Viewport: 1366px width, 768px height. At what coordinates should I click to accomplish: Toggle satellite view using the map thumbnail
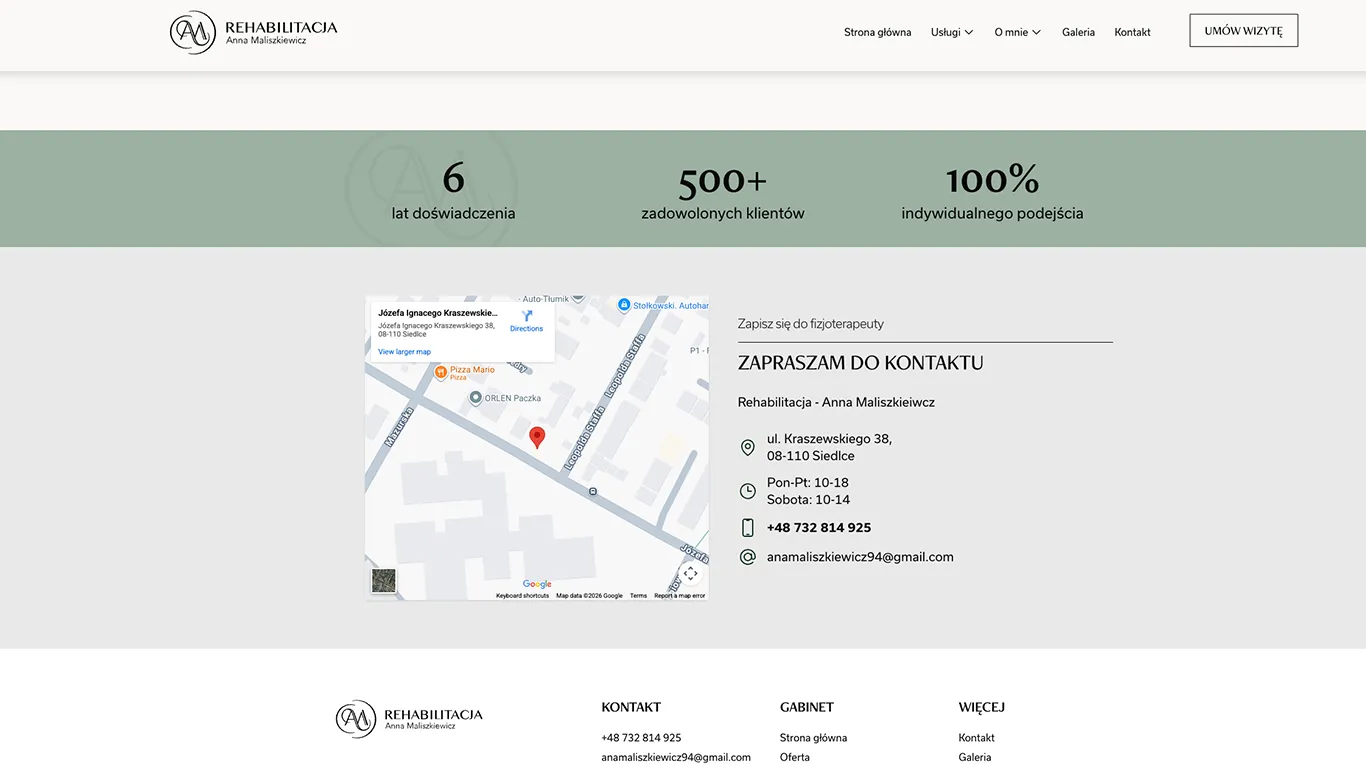click(383, 580)
